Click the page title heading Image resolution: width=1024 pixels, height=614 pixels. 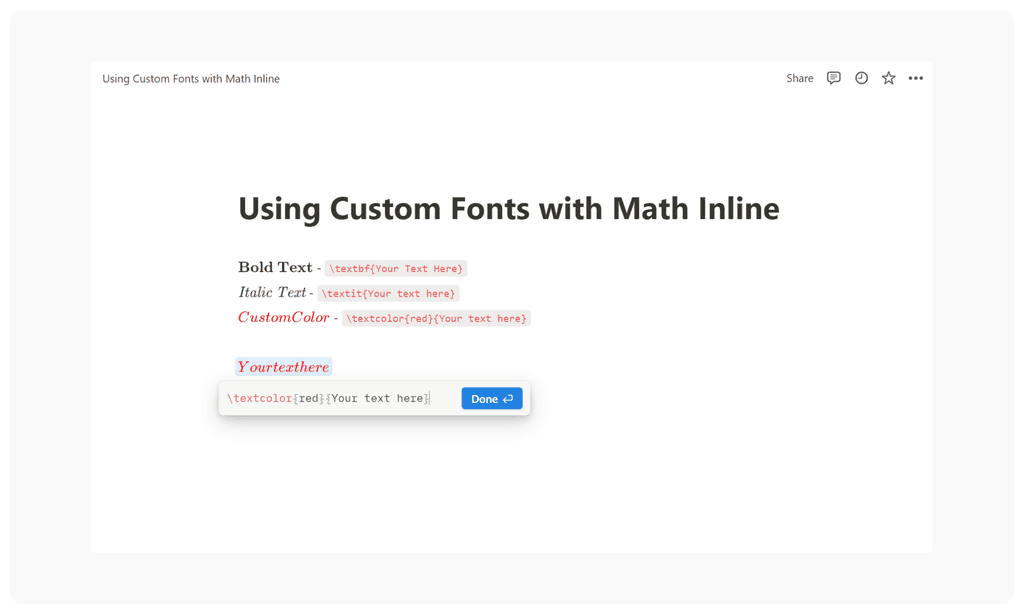pyautogui.click(x=508, y=209)
